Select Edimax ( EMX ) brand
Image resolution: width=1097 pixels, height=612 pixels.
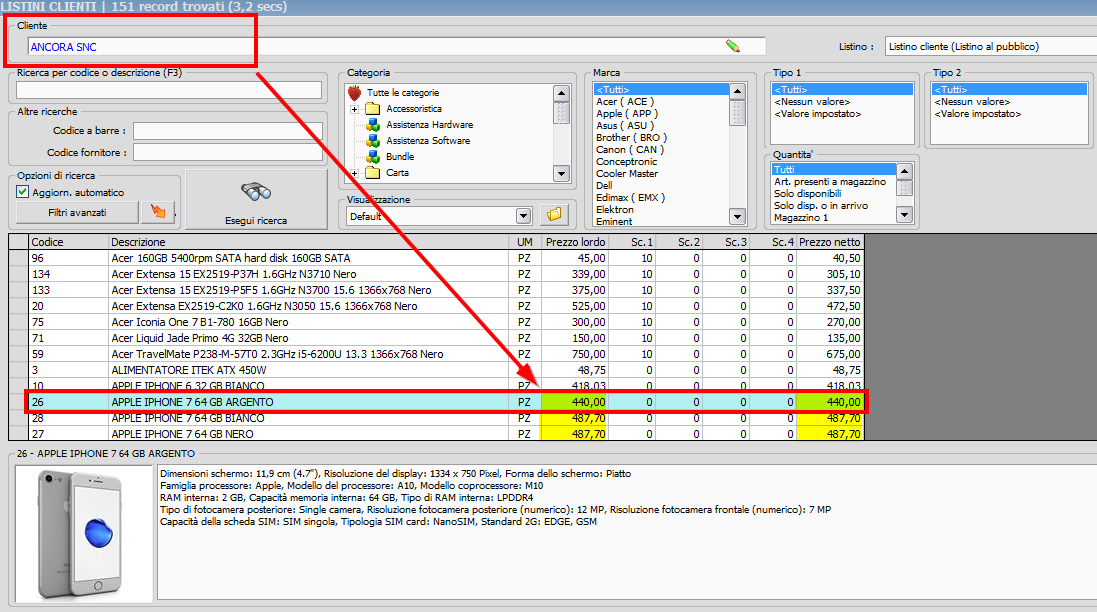(630, 197)
